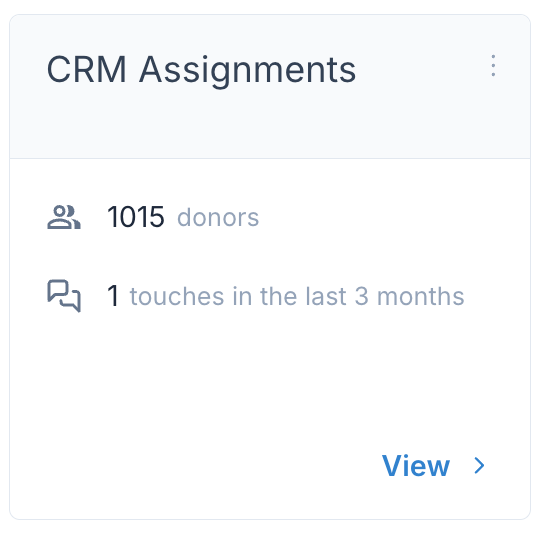Select the CRM Assignments title

click(201, 70)
